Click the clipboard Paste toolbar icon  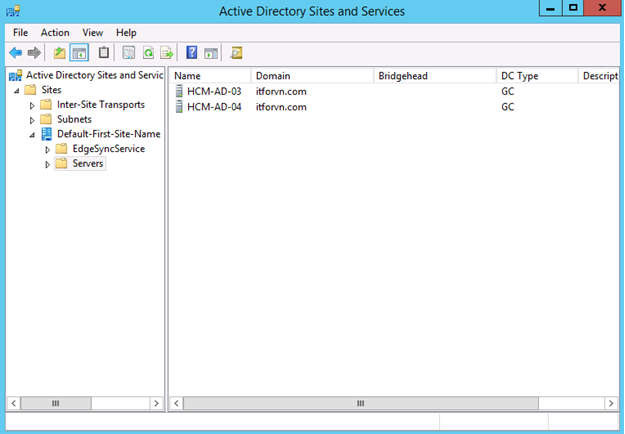pyautogui.click(x=104, y=52)
